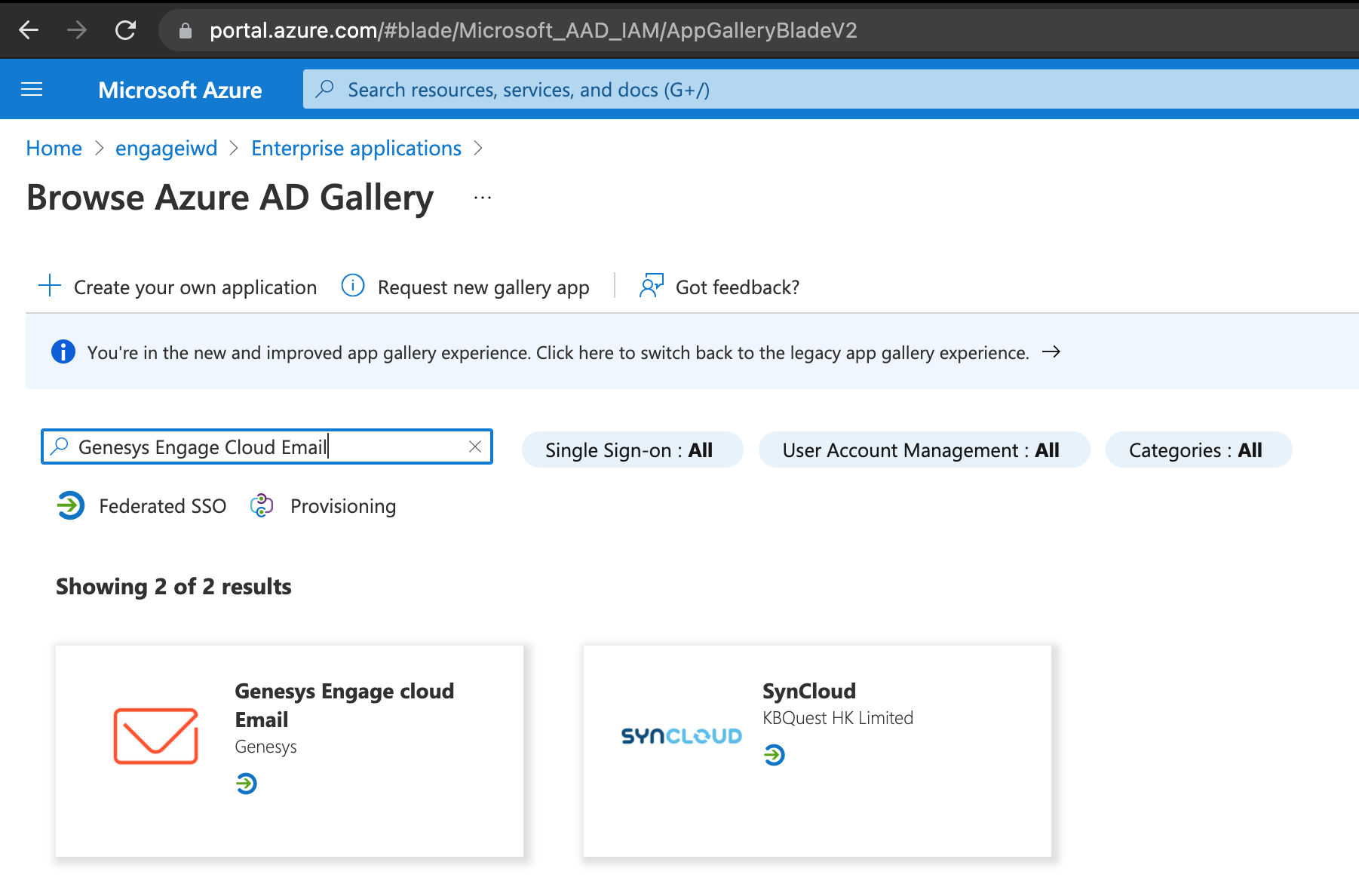Open the Single Sign-on : All filter
Screen dimensions: 1359x896
pos(632,450)
